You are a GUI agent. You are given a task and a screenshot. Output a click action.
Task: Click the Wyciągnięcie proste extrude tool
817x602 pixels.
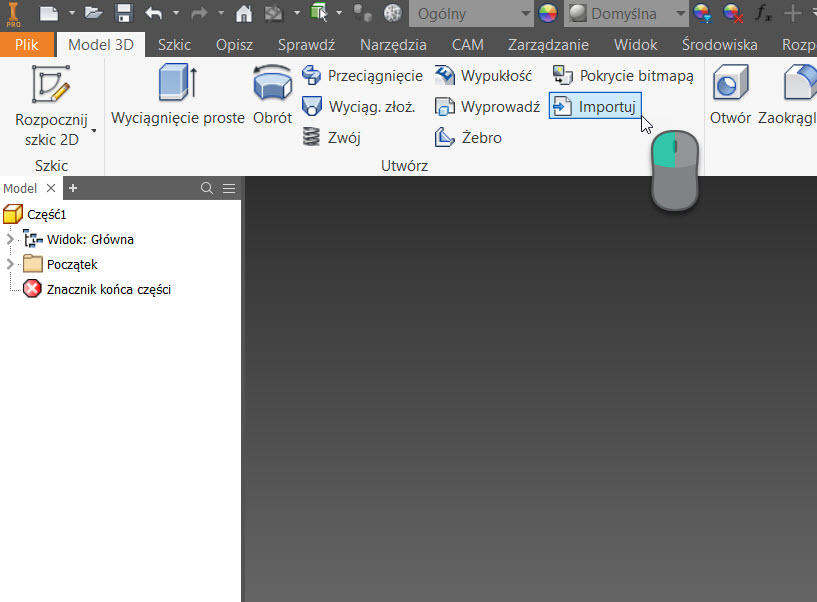tap(178, 96)
